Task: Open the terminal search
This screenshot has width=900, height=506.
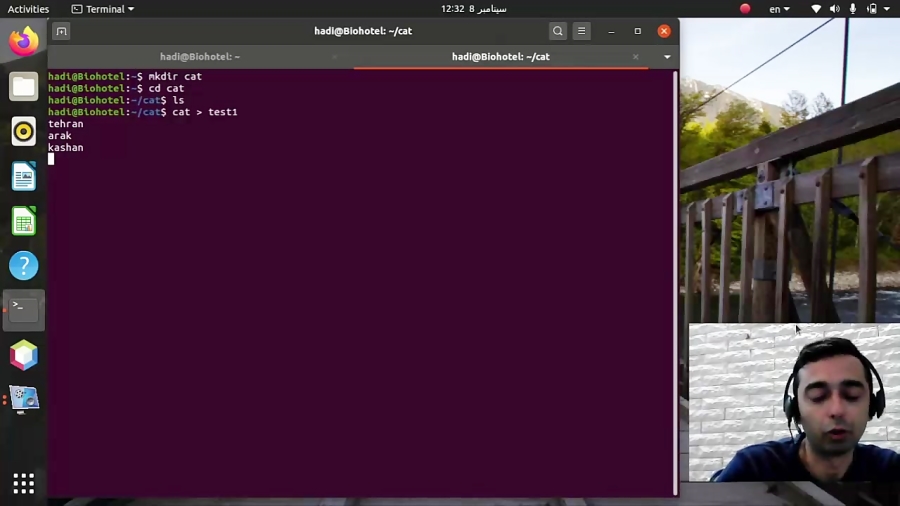Action: pos(557,31)
